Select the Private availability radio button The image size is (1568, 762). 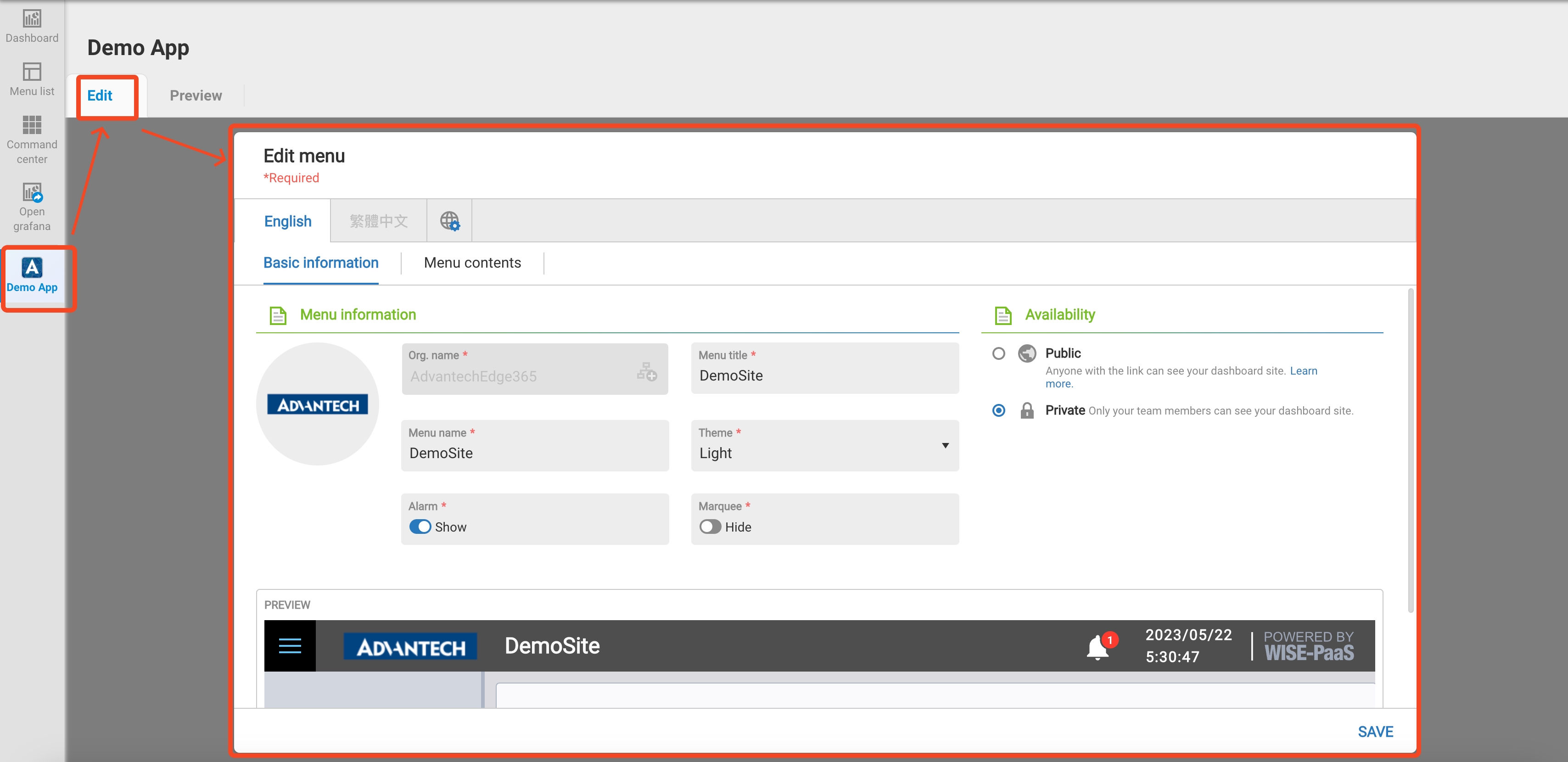pos(998,410)
